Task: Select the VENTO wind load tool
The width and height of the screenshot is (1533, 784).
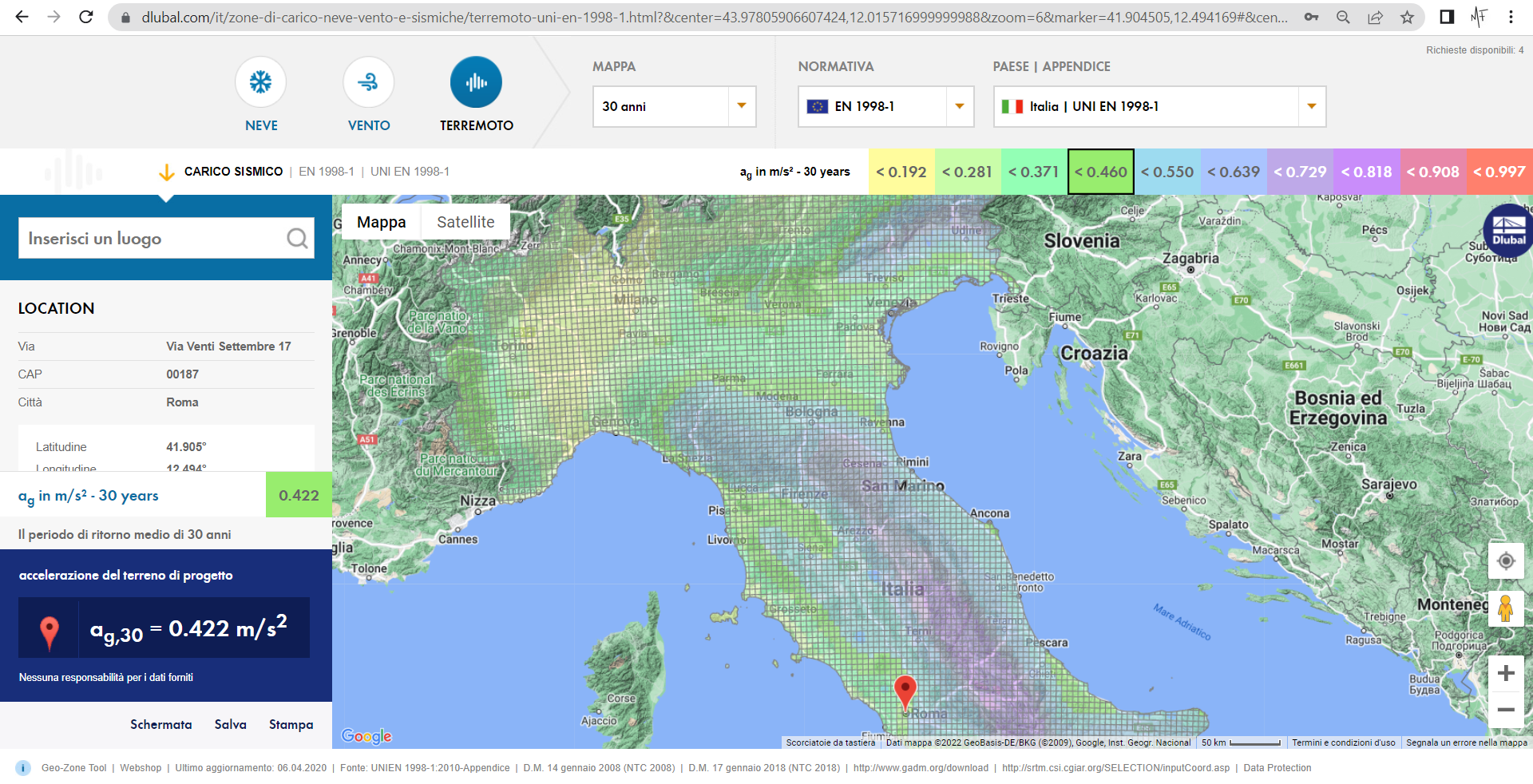Action: tap(368, 82)
